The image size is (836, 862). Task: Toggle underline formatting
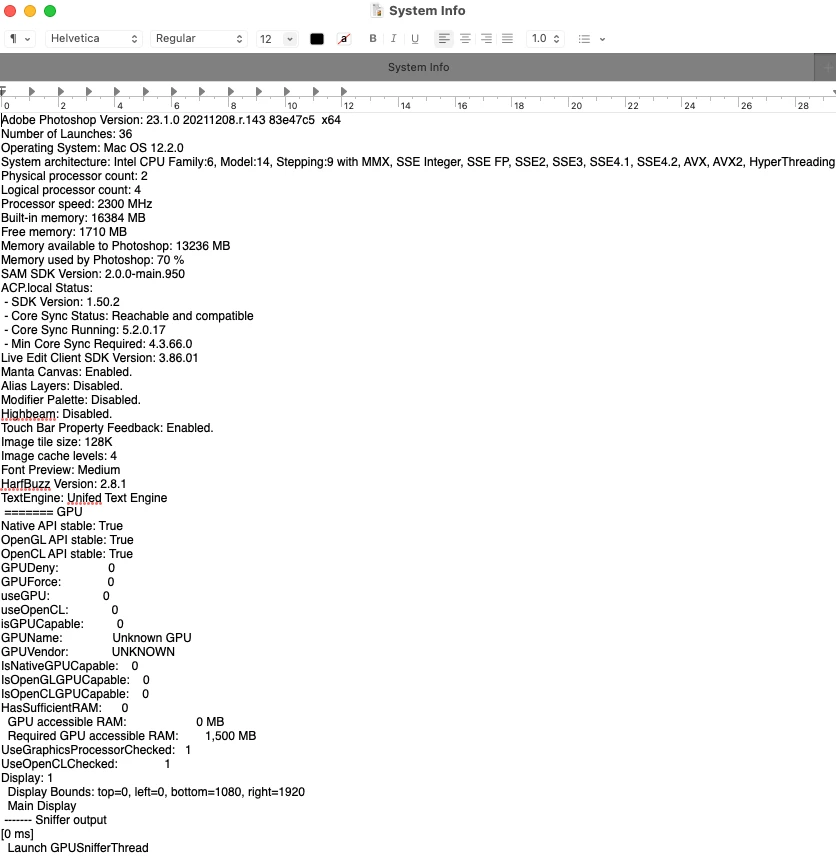(x=415, y=38)
